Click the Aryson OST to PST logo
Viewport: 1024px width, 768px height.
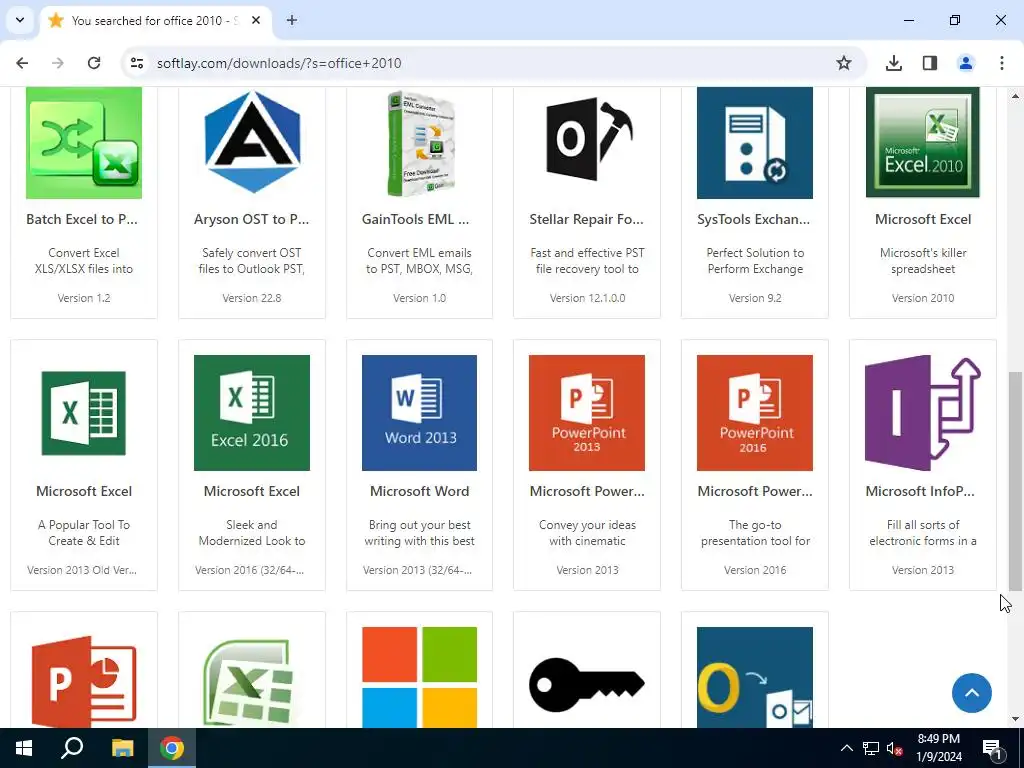tap(252, 142)
